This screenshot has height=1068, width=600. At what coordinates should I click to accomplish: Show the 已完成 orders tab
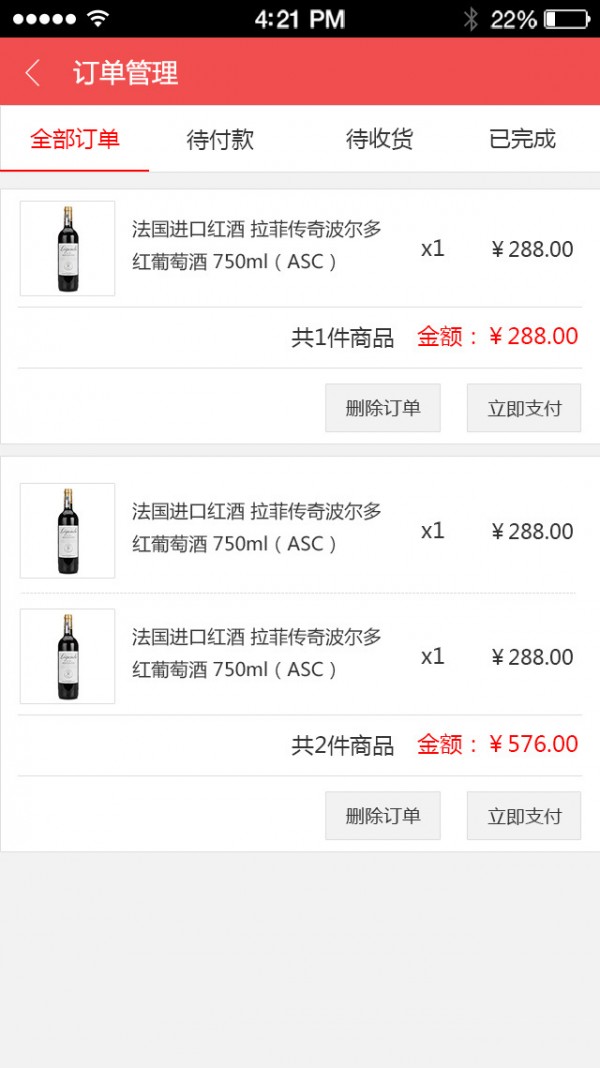coord(522,139)
